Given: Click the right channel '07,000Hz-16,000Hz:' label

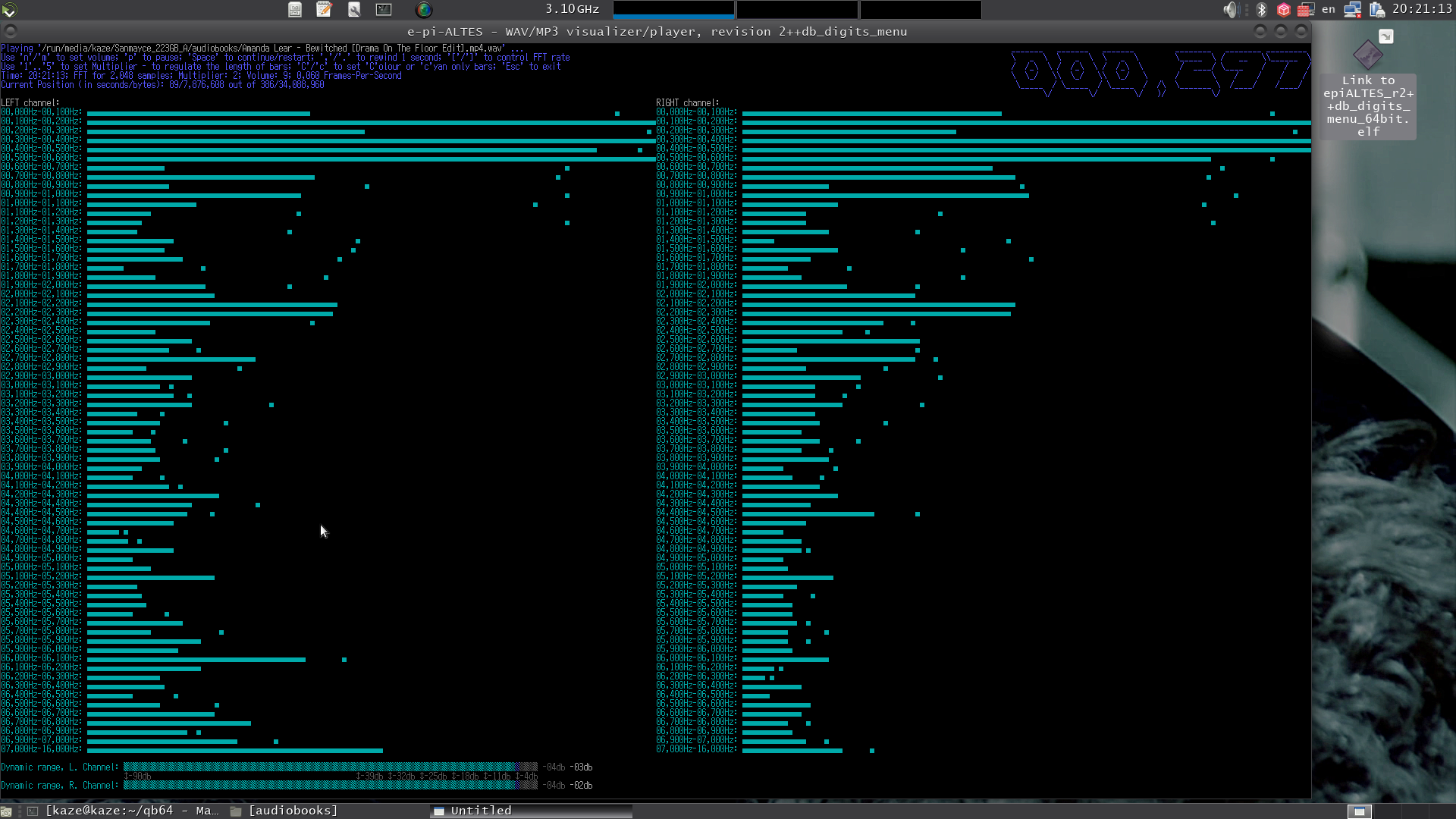Looking at the screenshot, I should click(x=696, y=748).
